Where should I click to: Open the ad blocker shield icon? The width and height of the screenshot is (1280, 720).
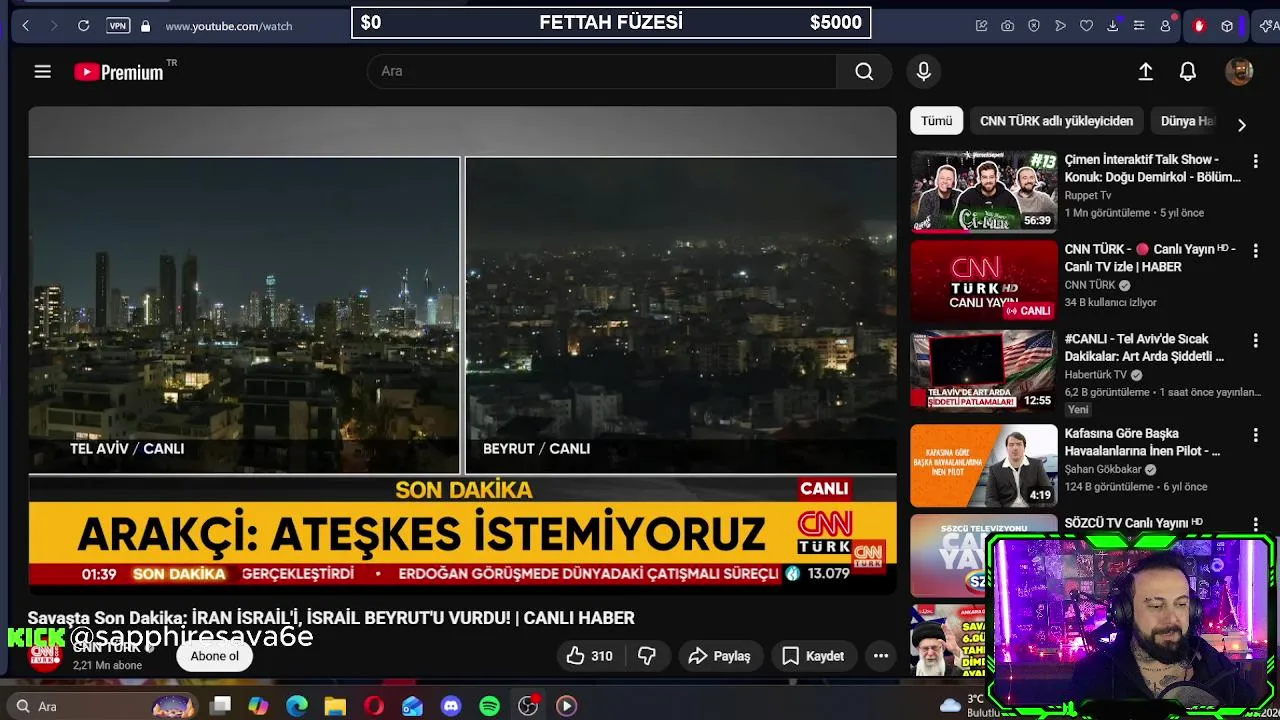[1034, 26]
